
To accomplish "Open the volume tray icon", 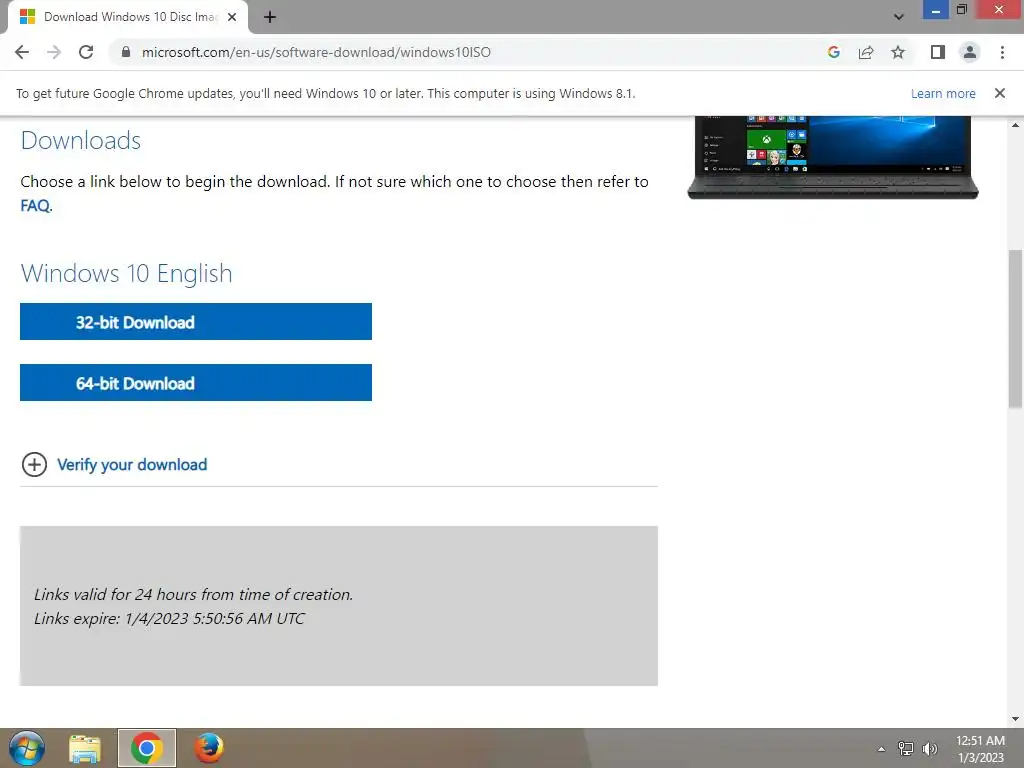I will pos(929,749).
